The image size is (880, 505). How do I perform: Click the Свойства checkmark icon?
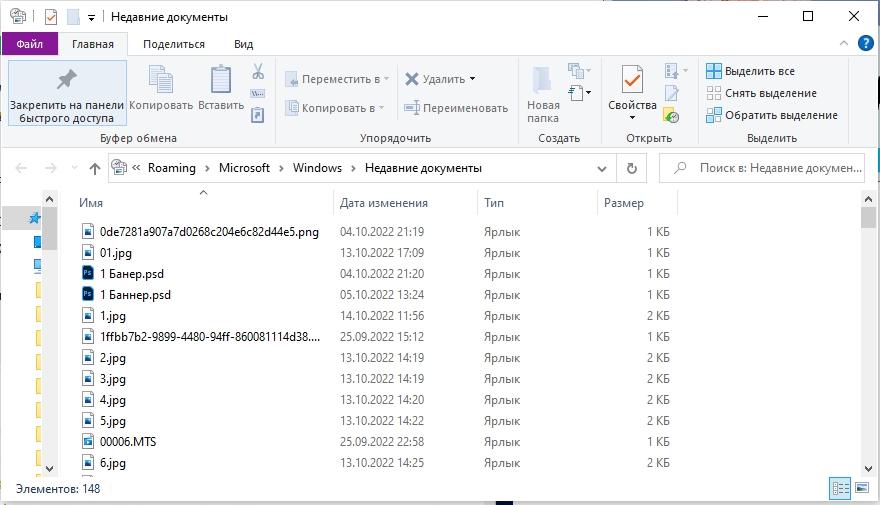tap(632, 80)
